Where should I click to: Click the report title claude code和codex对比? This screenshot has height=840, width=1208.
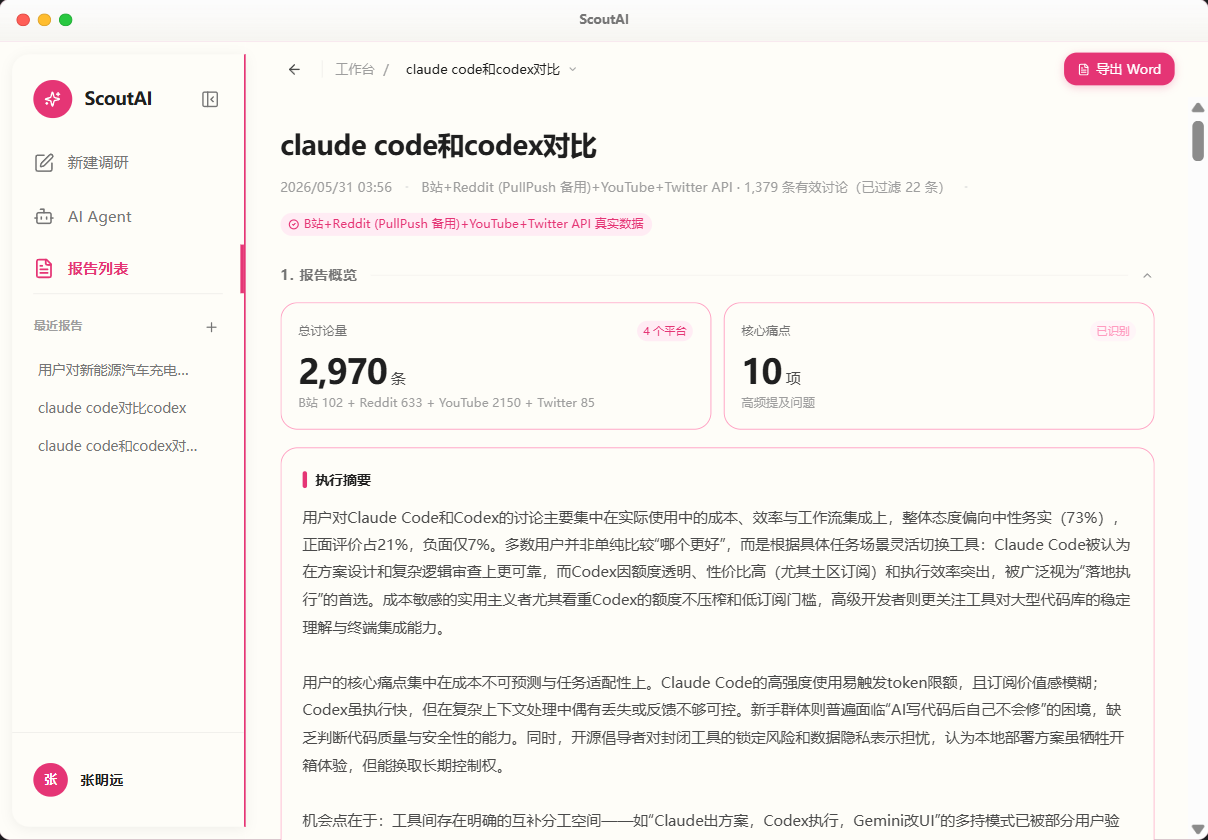click(438, 146)
